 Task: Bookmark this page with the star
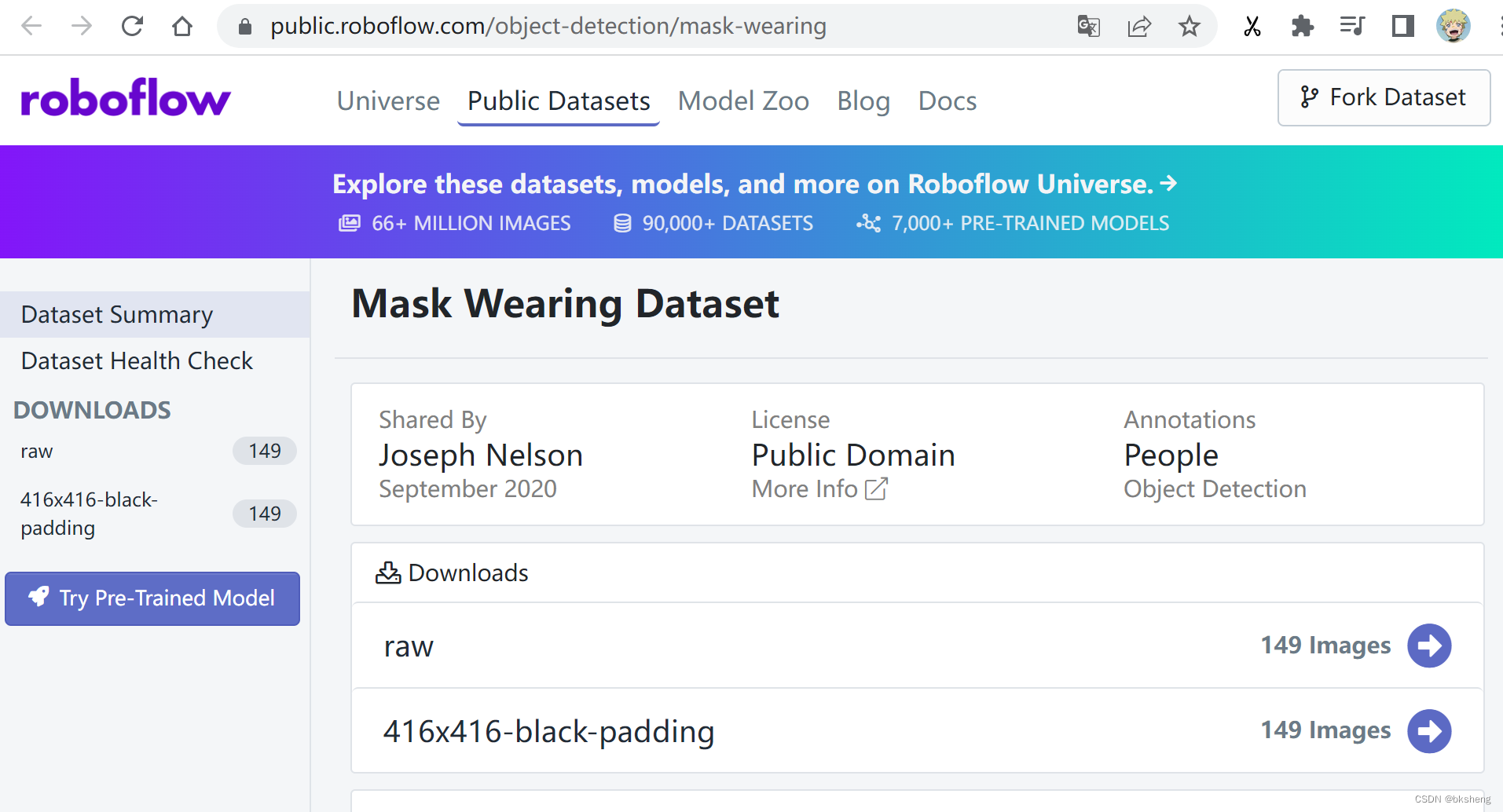click(x=1190, y=27)
